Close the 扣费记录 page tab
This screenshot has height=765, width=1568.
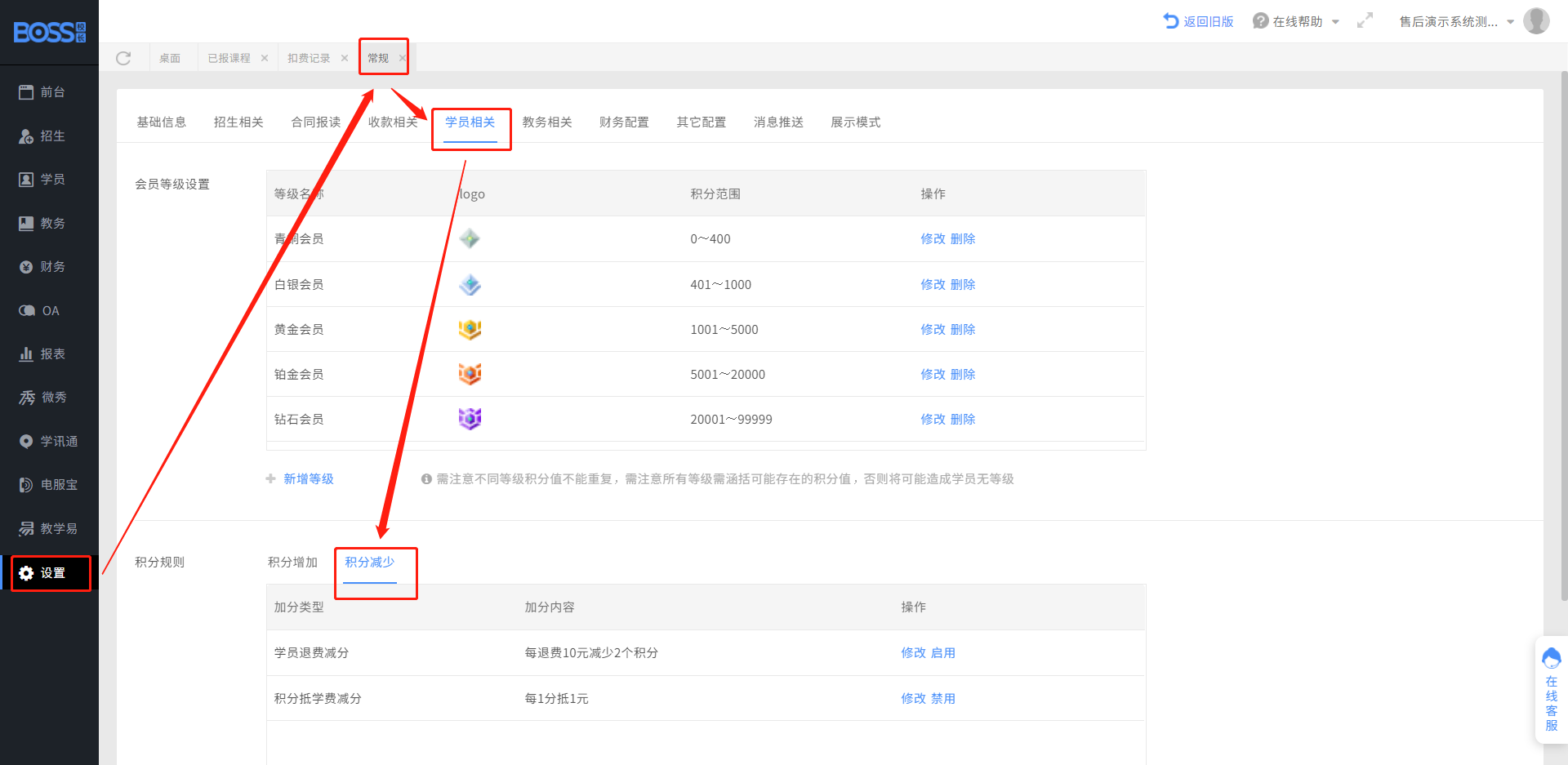click(x=345, y=58)
